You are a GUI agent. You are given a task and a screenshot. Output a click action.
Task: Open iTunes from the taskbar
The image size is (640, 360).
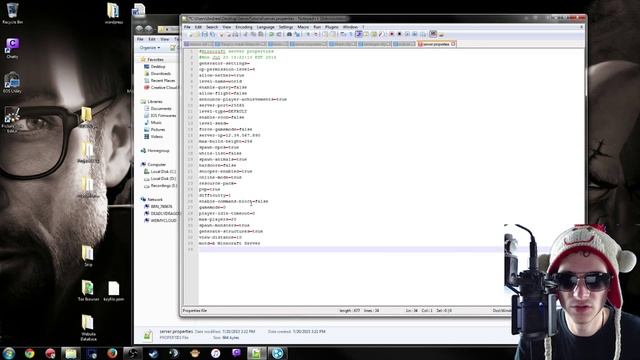tap(216, 353)
